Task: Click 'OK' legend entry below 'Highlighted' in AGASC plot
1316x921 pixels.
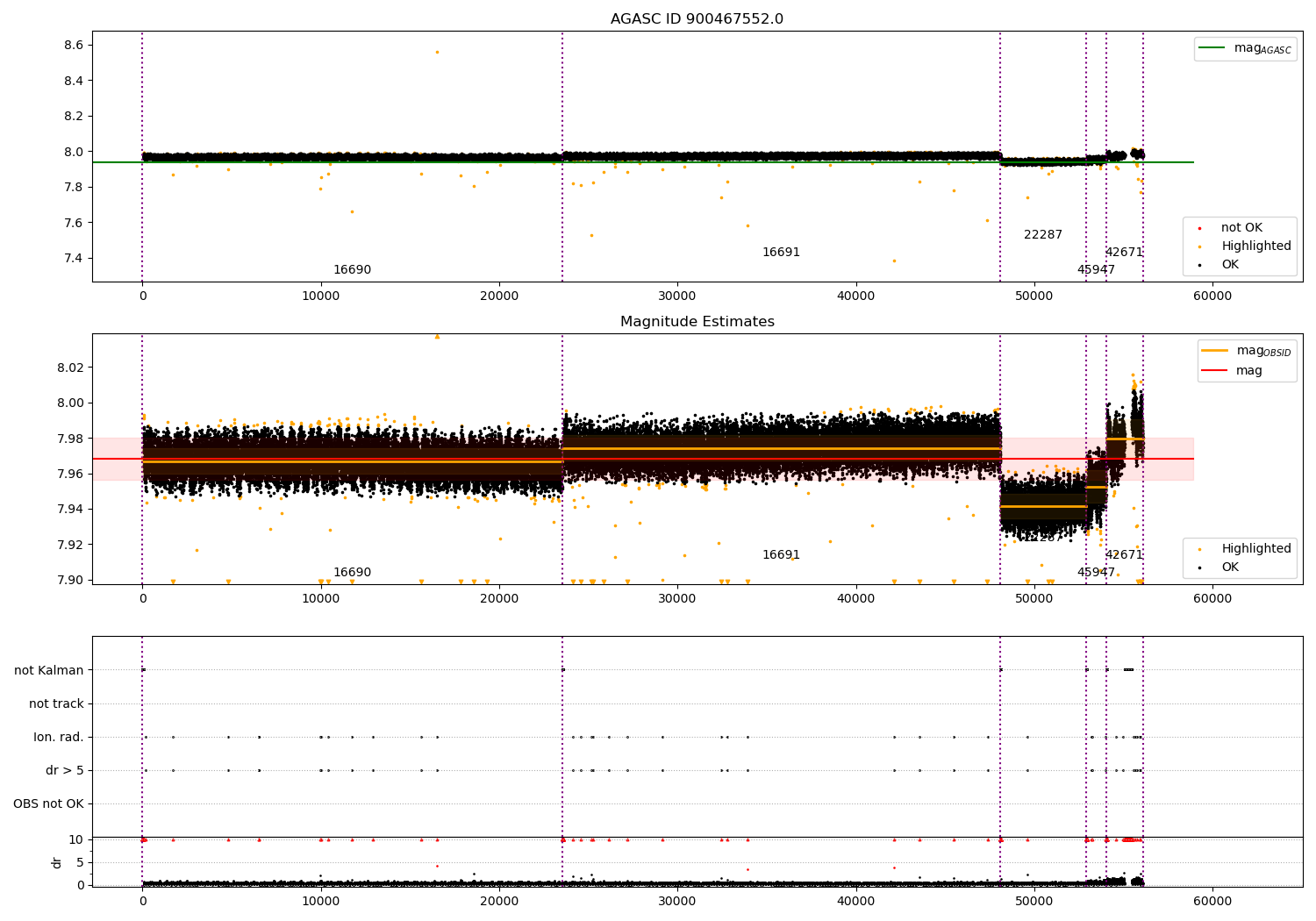Action: tap(1230, 265)
